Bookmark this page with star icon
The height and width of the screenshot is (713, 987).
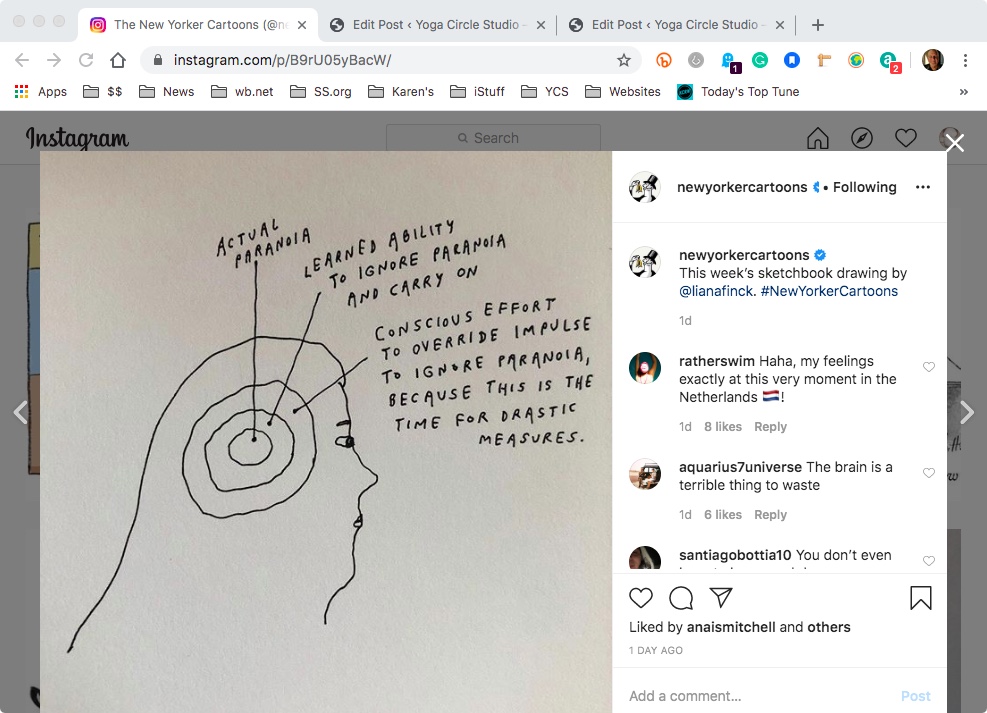623,60
